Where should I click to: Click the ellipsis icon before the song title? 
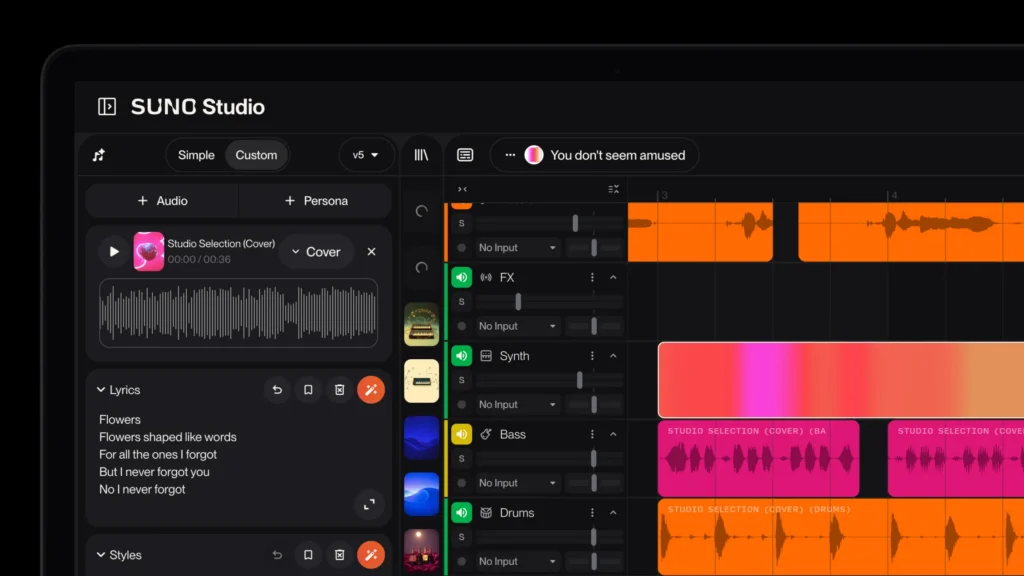(510, 155)
